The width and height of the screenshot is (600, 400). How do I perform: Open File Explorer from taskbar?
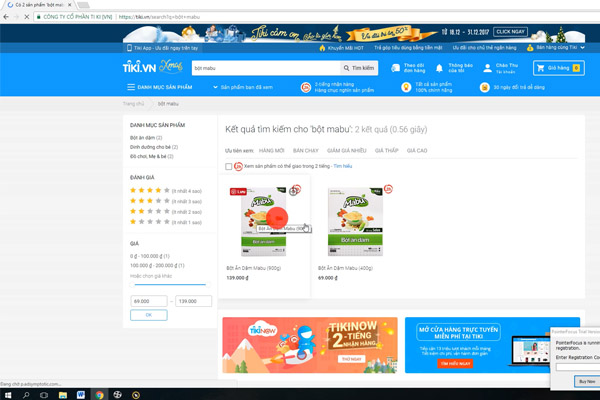[63, 395]
